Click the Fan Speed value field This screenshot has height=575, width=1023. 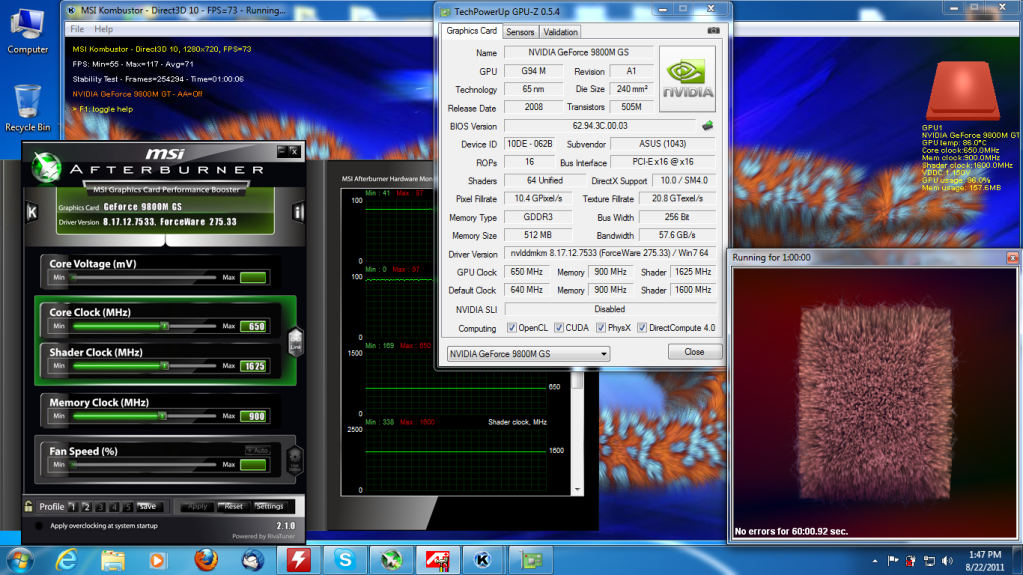pos(253,465)
